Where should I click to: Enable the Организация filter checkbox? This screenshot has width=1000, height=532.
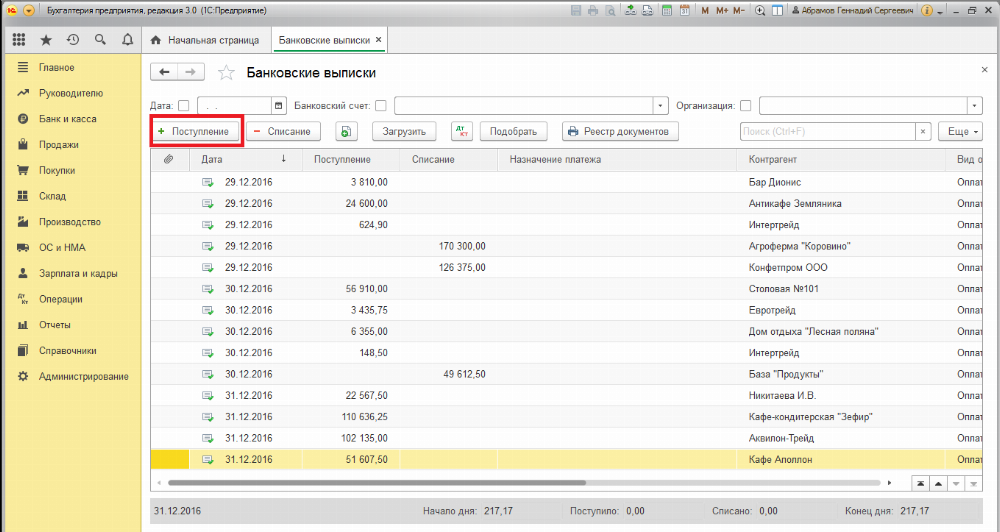point(744,105)
